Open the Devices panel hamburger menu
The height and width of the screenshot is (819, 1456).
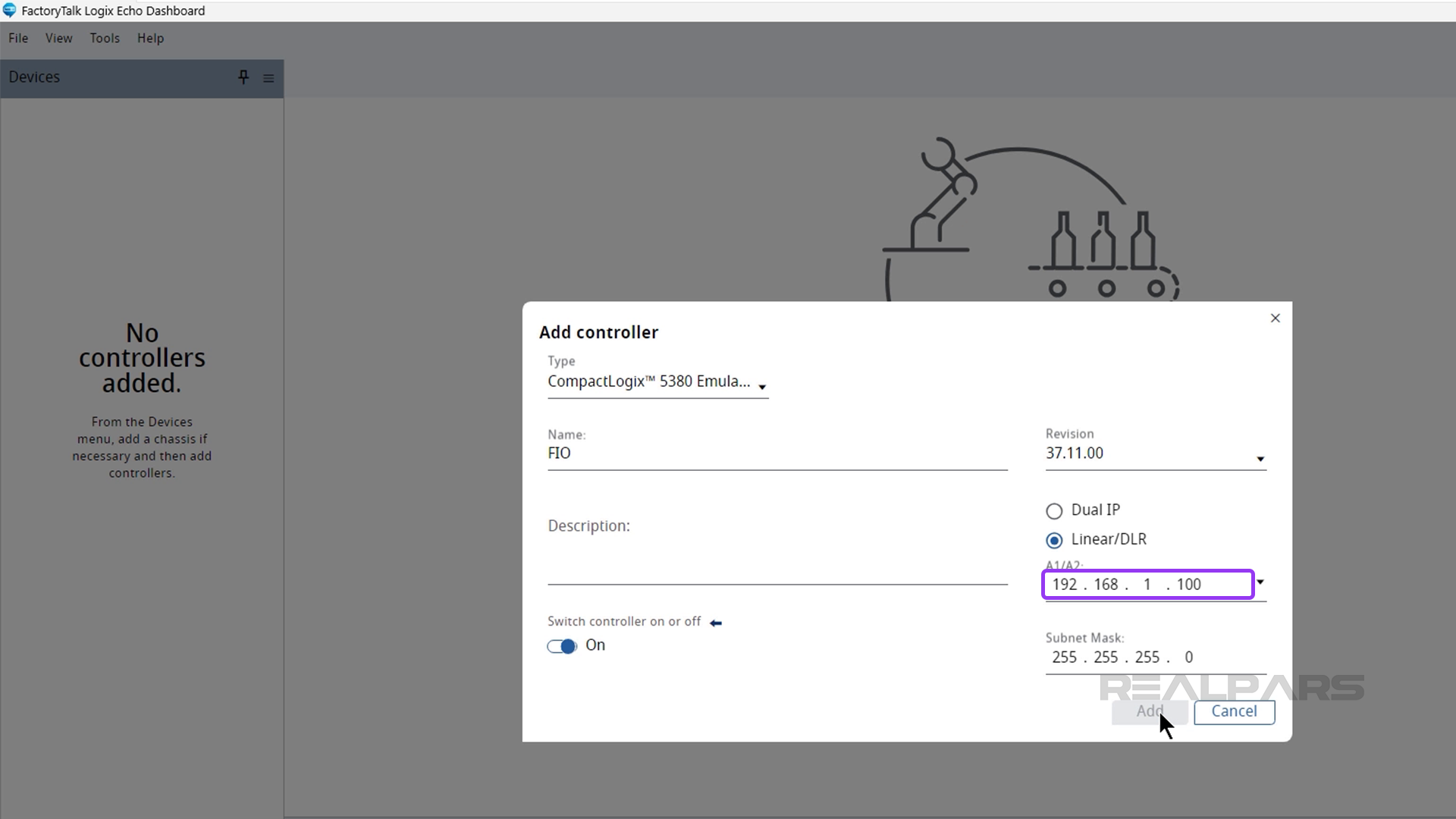(268, 78)
